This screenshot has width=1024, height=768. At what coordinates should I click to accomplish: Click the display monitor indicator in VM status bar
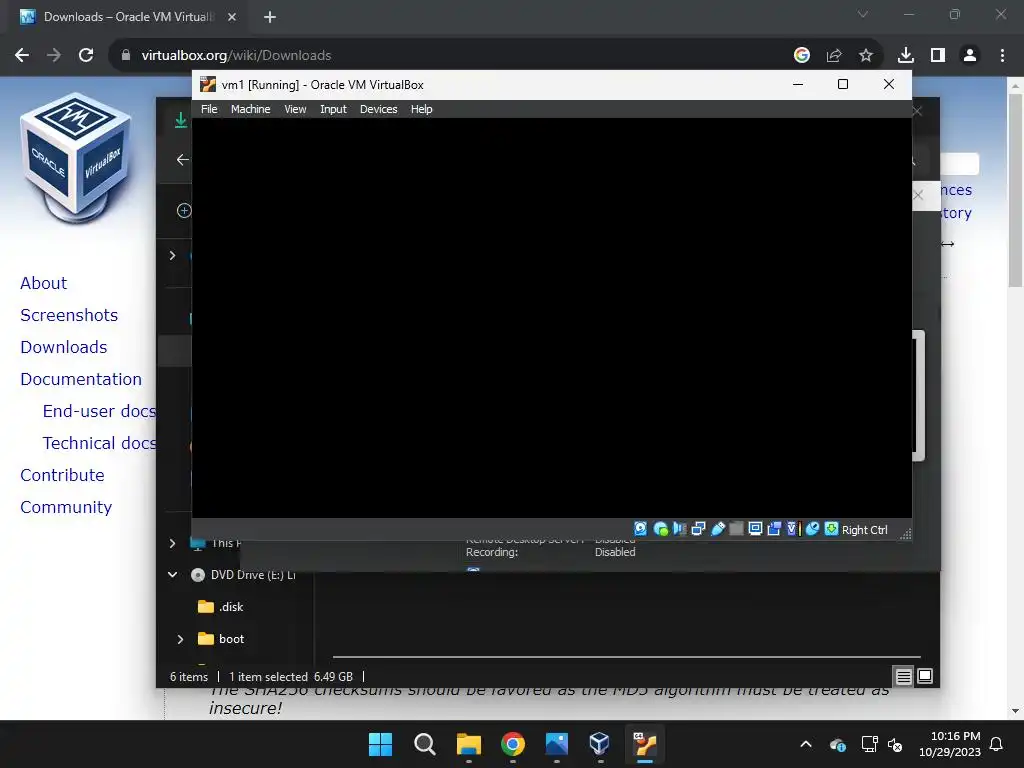(755, 529)
